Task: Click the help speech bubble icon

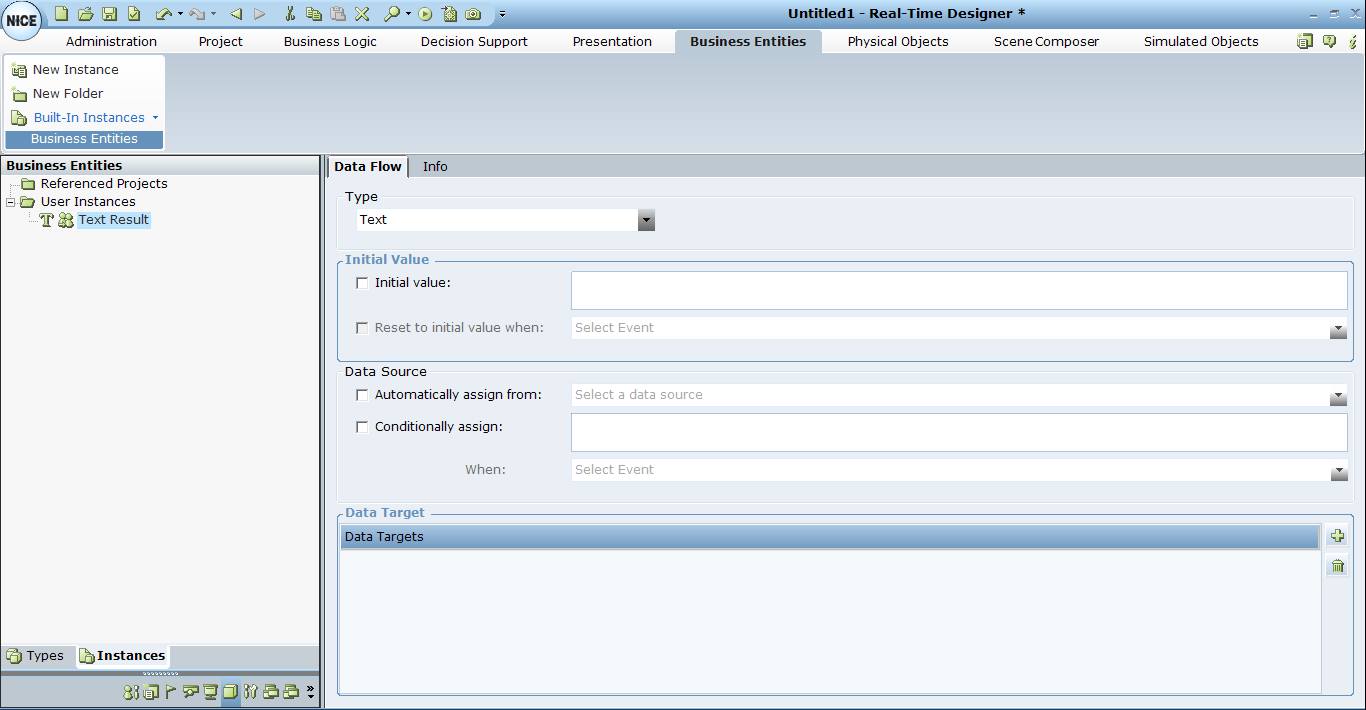Action: (x=1329, y=42)
